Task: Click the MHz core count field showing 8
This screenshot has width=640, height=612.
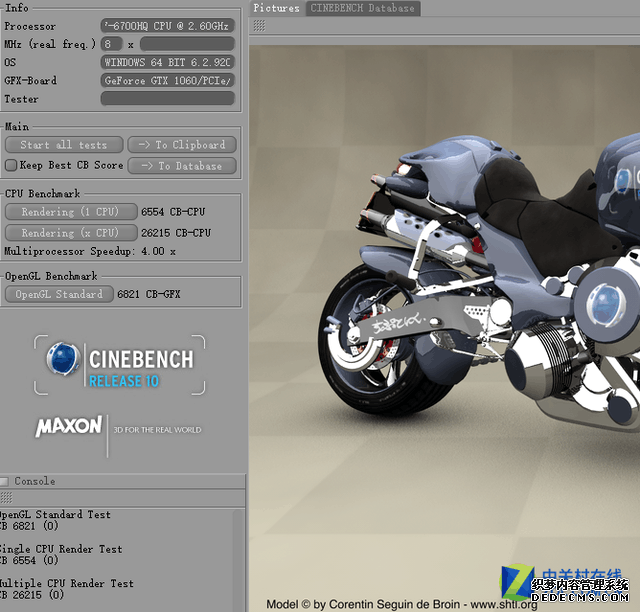Action: pyautogui.click(x=111, y=44)
